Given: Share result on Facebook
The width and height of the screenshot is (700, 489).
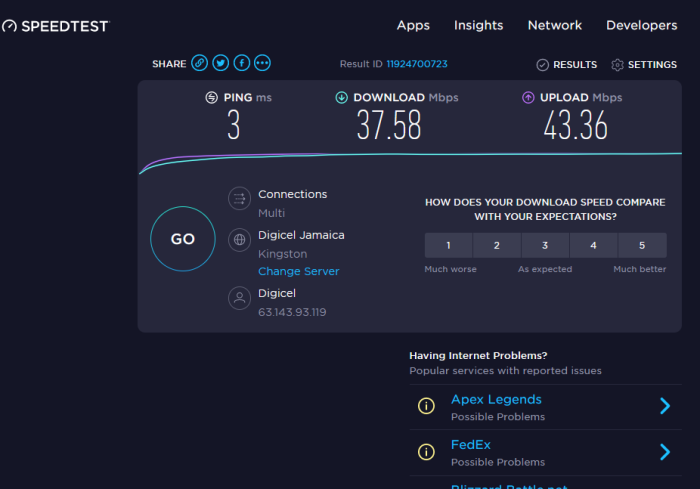Looking at the screenshot, I should [x=242, y=63].
